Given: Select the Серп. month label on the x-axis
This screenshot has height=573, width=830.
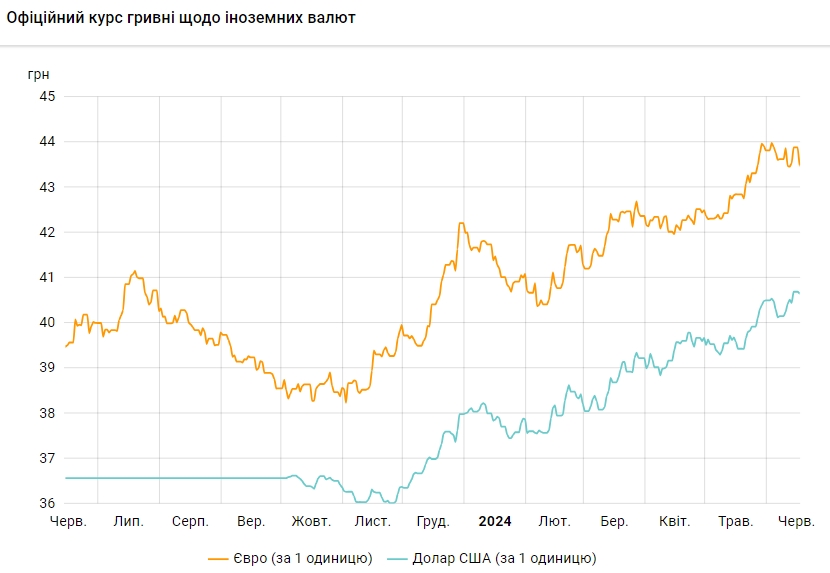Looking at the screenshot, I should [190, 522].
